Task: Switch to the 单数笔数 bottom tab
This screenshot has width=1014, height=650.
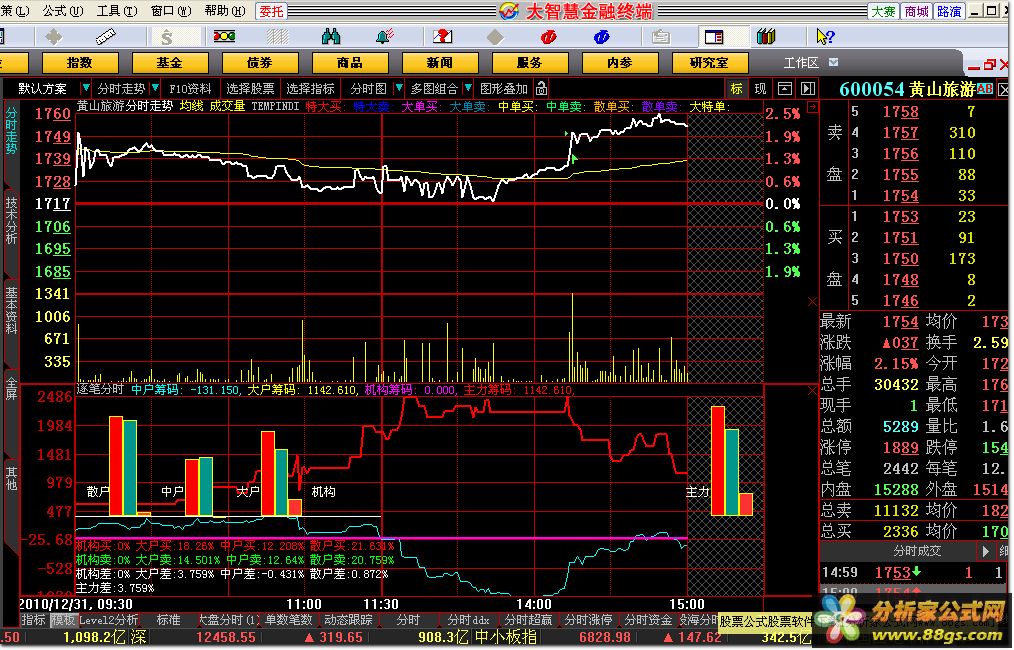Action: pyautogui.click(x=289, y=620)
